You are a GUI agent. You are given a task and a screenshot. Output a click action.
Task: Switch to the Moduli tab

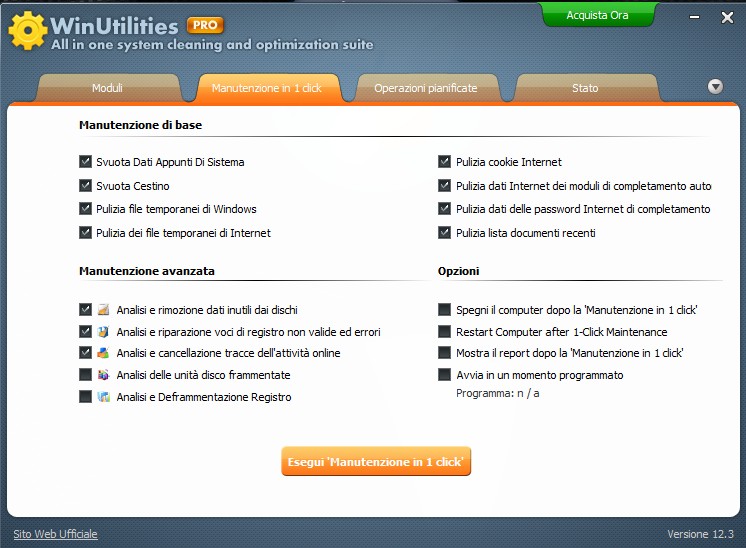coord(108,88)
